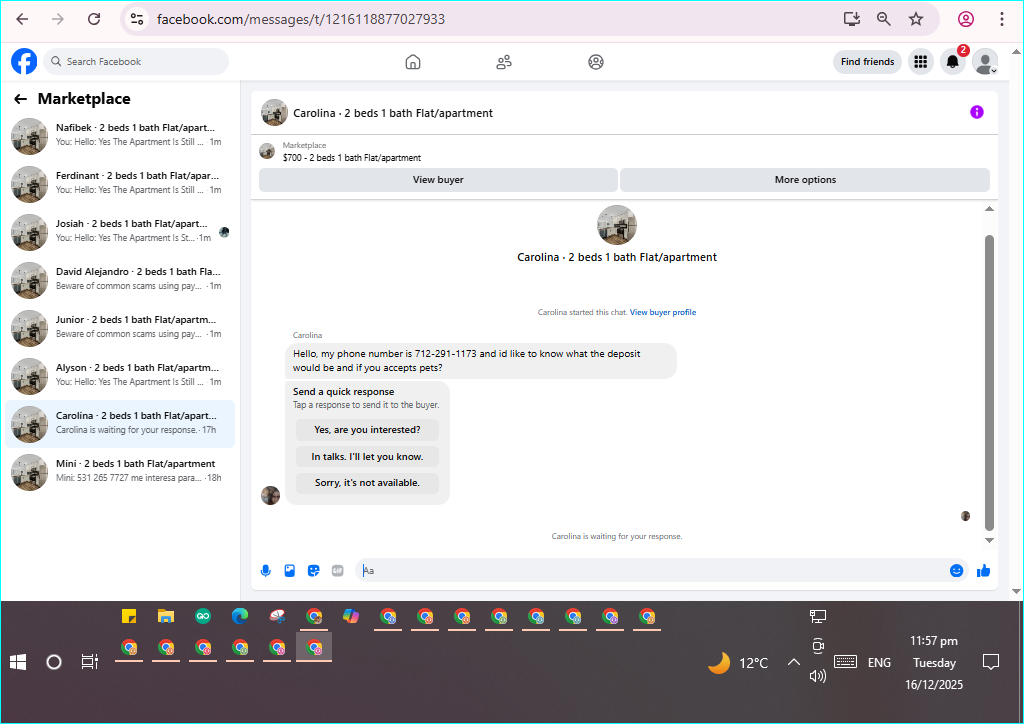Click the ENG language indicator
This screenshot has height=724, width=1024.
tap(879, 662)
